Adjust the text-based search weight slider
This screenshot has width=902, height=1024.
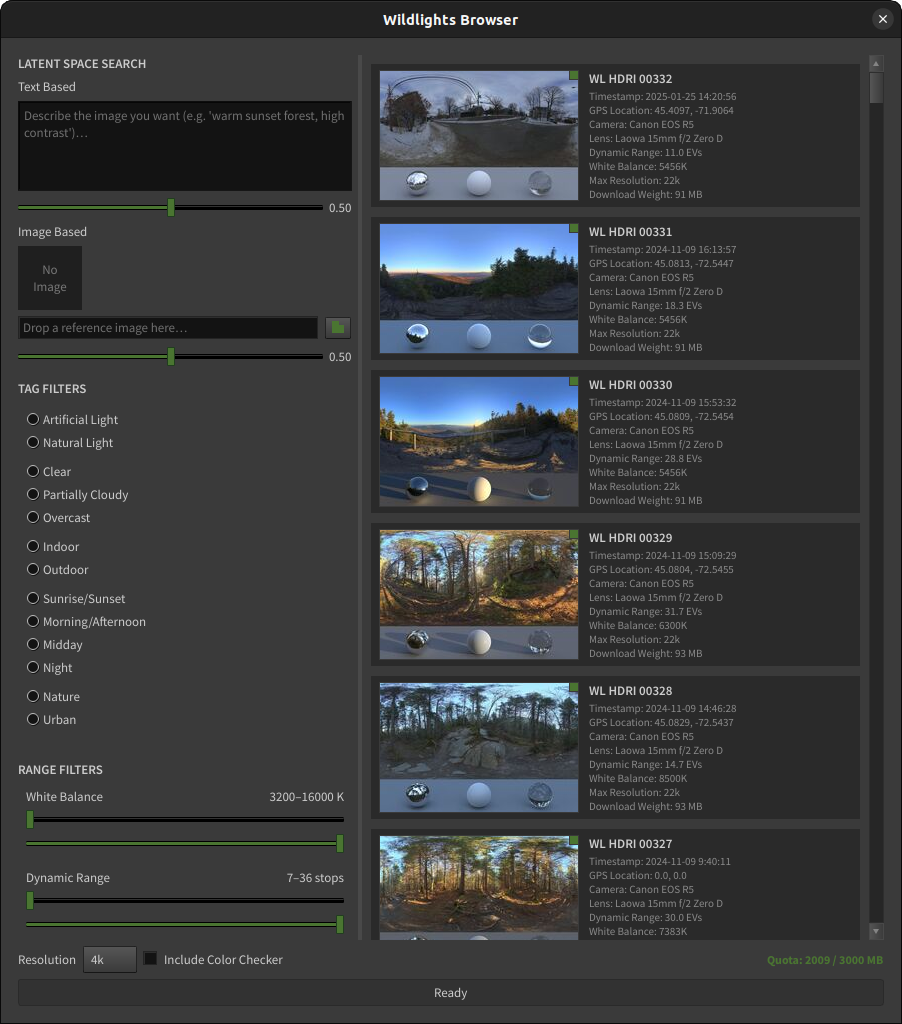coord(170,208)
